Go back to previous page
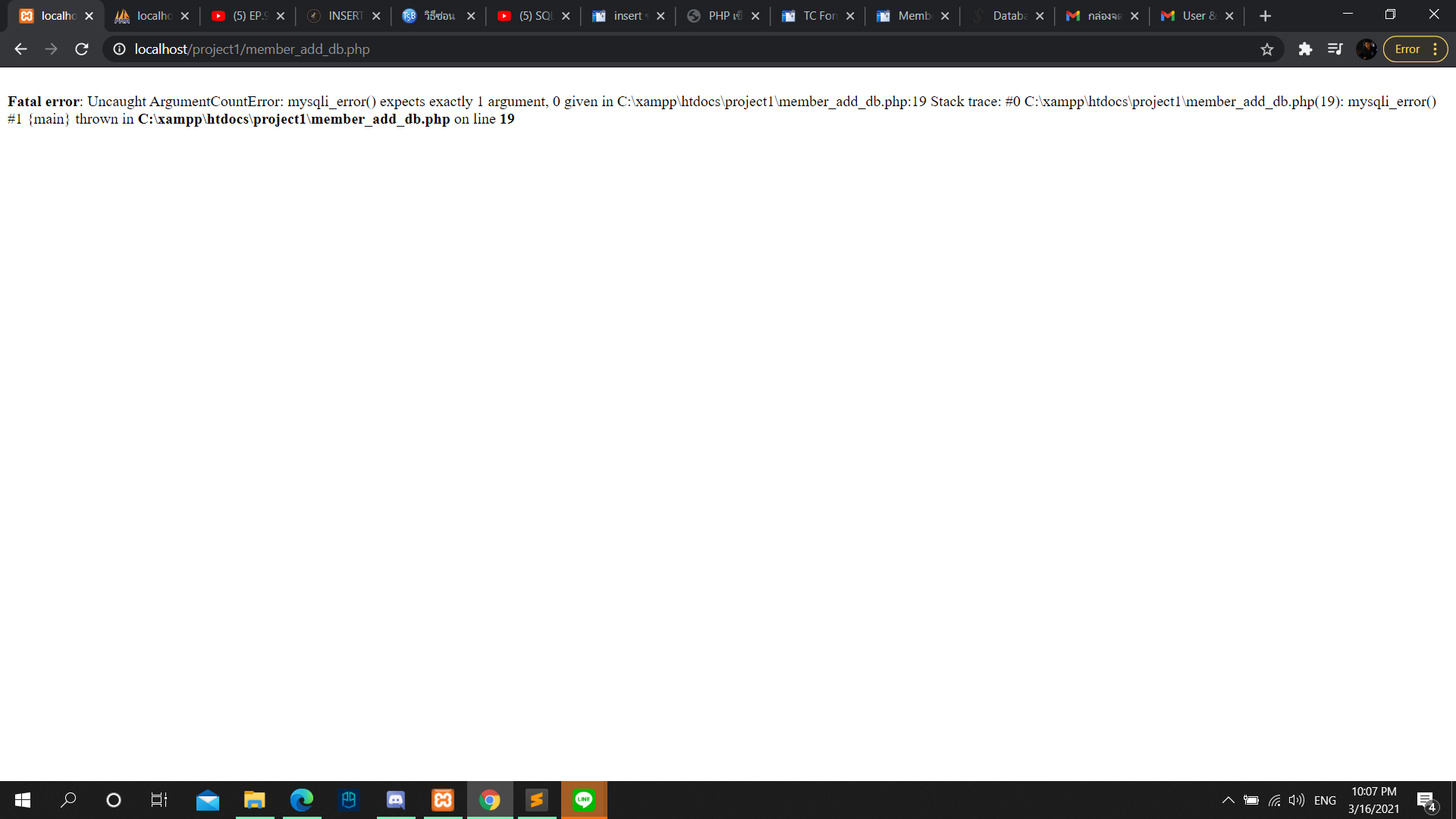This screenshot has height=819, width=1456. (20, 49)
